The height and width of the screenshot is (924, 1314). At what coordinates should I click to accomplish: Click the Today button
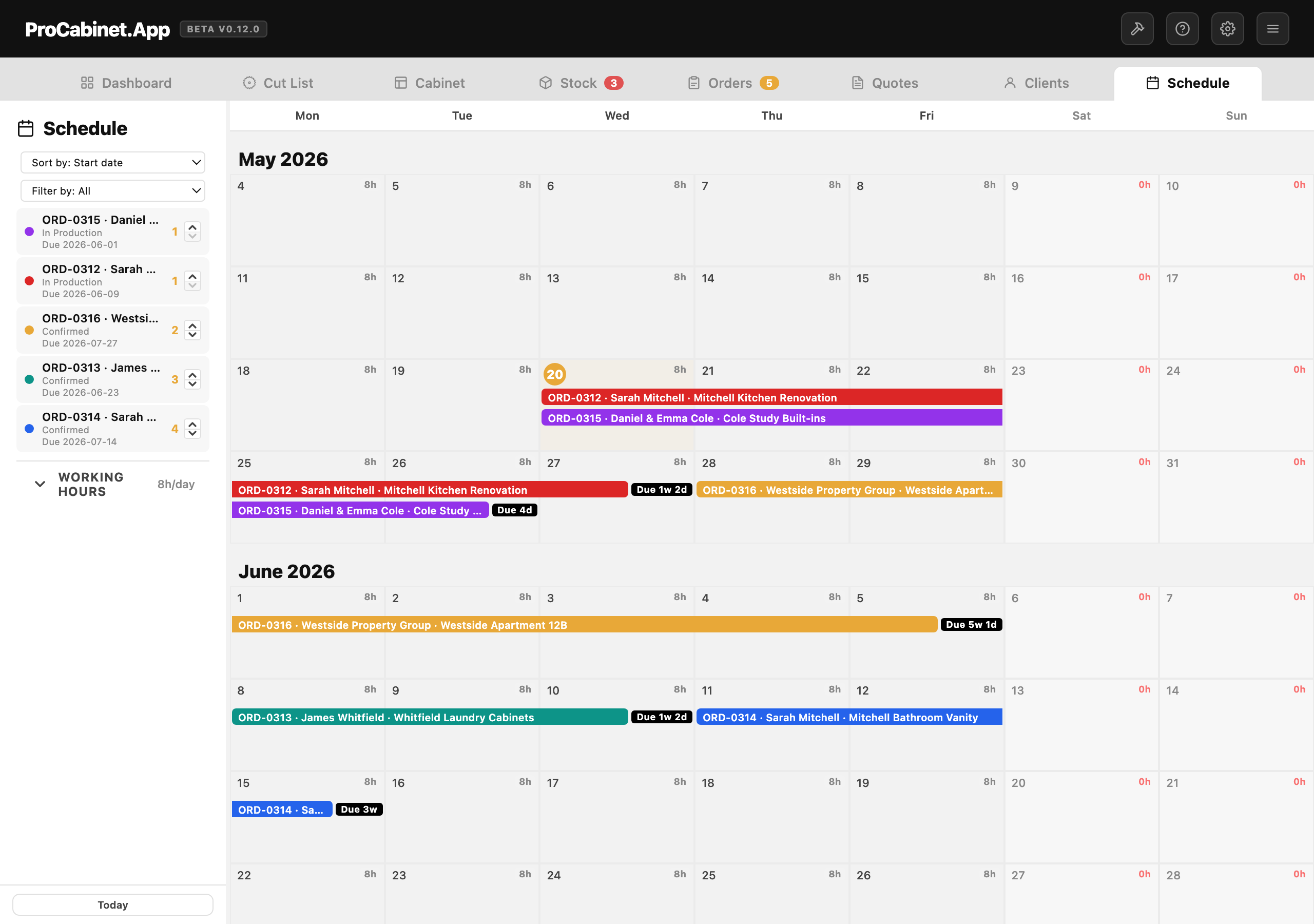113,904
